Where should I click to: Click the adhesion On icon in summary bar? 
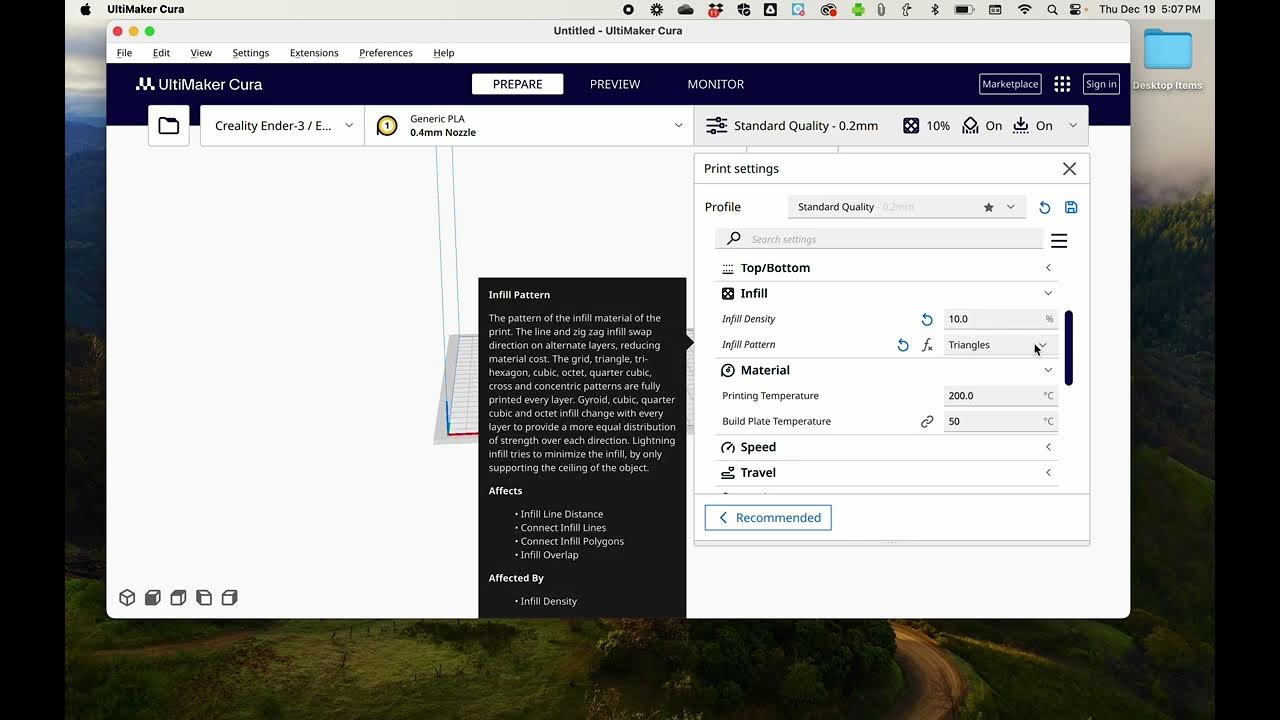1021,126
